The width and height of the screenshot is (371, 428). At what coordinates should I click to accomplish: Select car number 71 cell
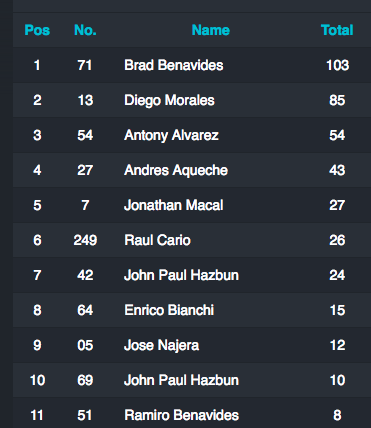pyautogui.click(x=85, y=65)
